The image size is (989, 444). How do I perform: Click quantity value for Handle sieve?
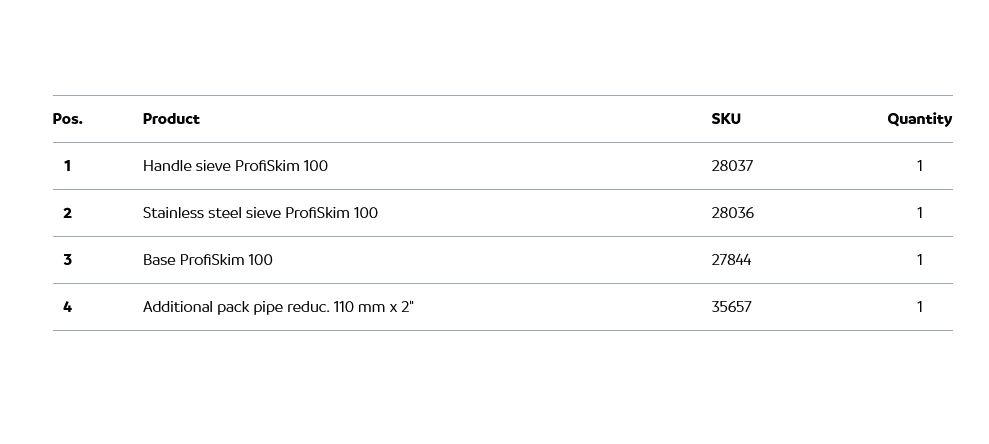coord(920,166)
